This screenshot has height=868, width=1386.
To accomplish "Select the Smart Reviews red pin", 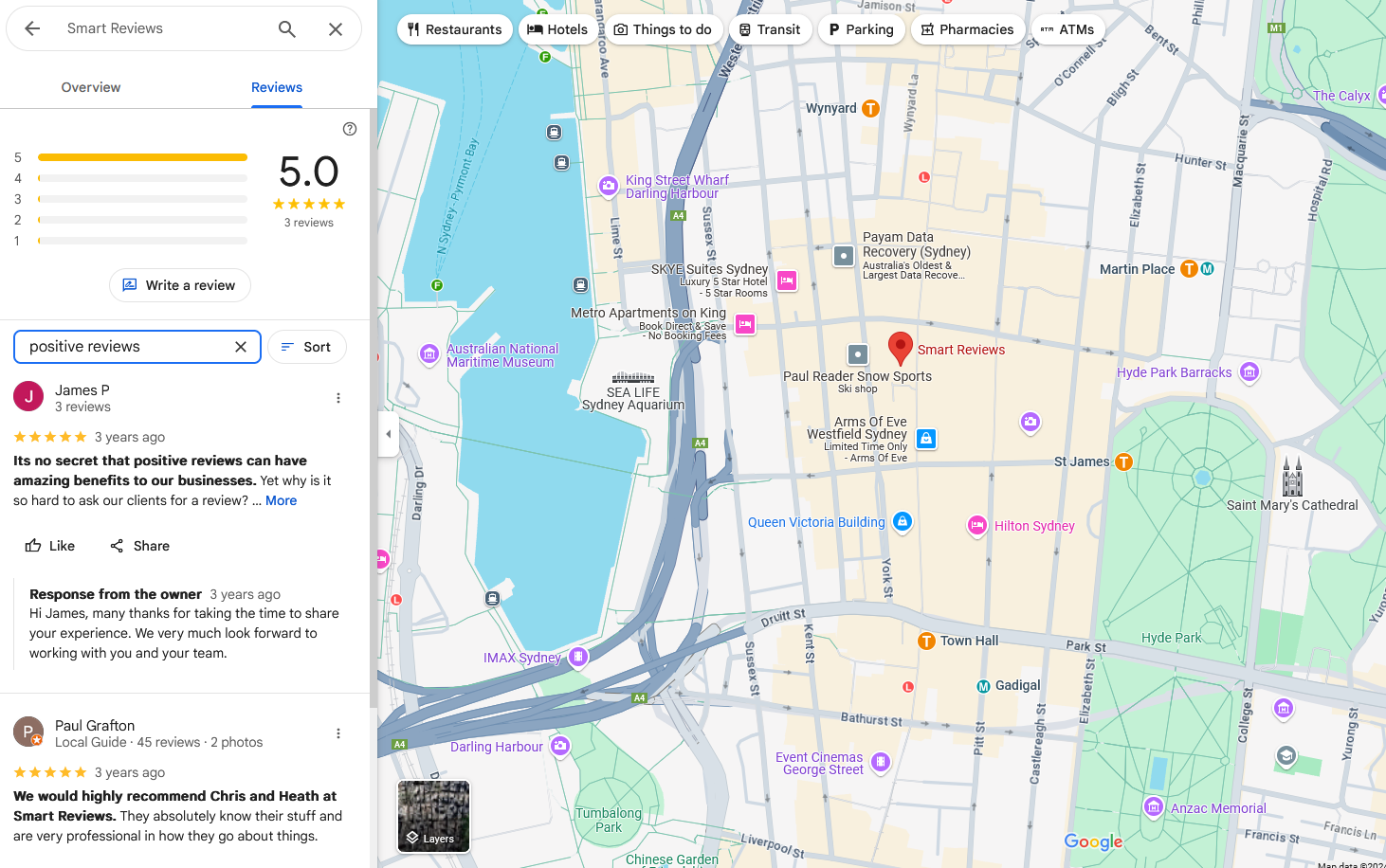I will [901, 349].
